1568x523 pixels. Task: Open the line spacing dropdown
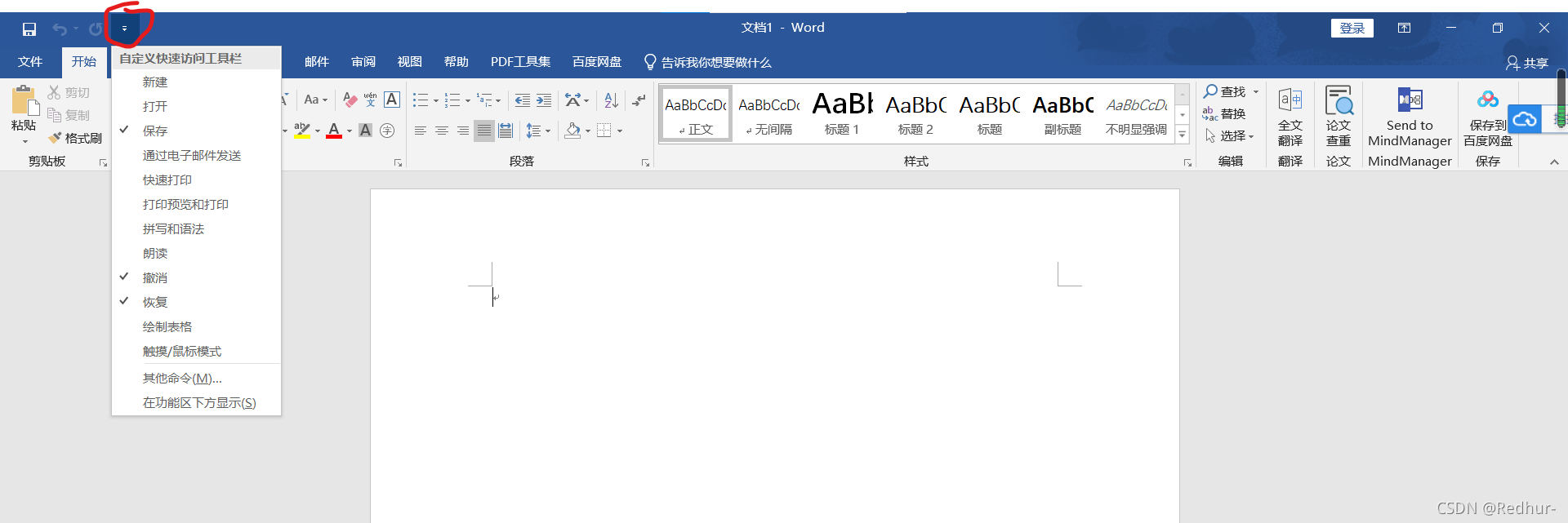(x=538, y=131)
